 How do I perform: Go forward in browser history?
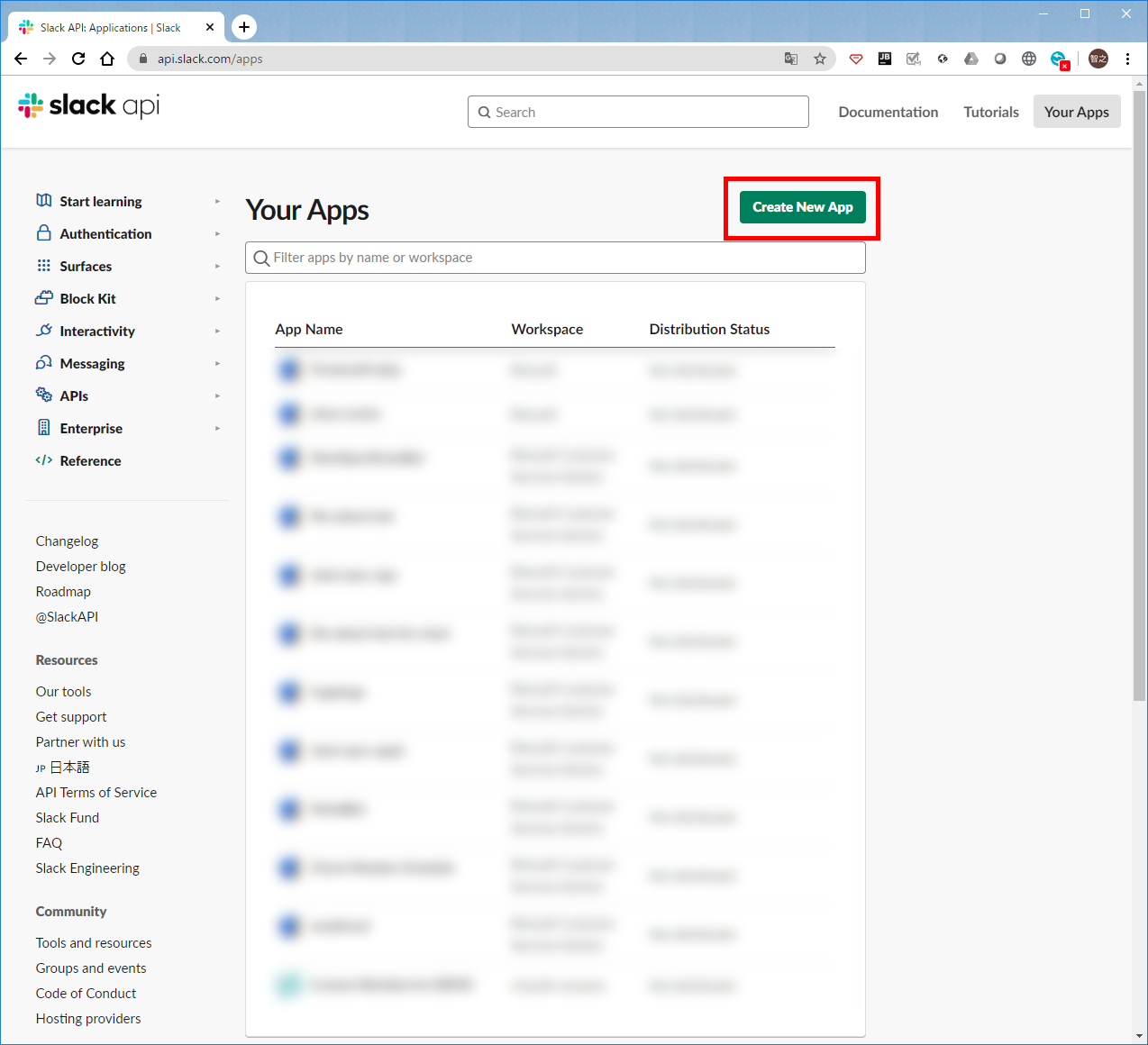click(50, 59)
